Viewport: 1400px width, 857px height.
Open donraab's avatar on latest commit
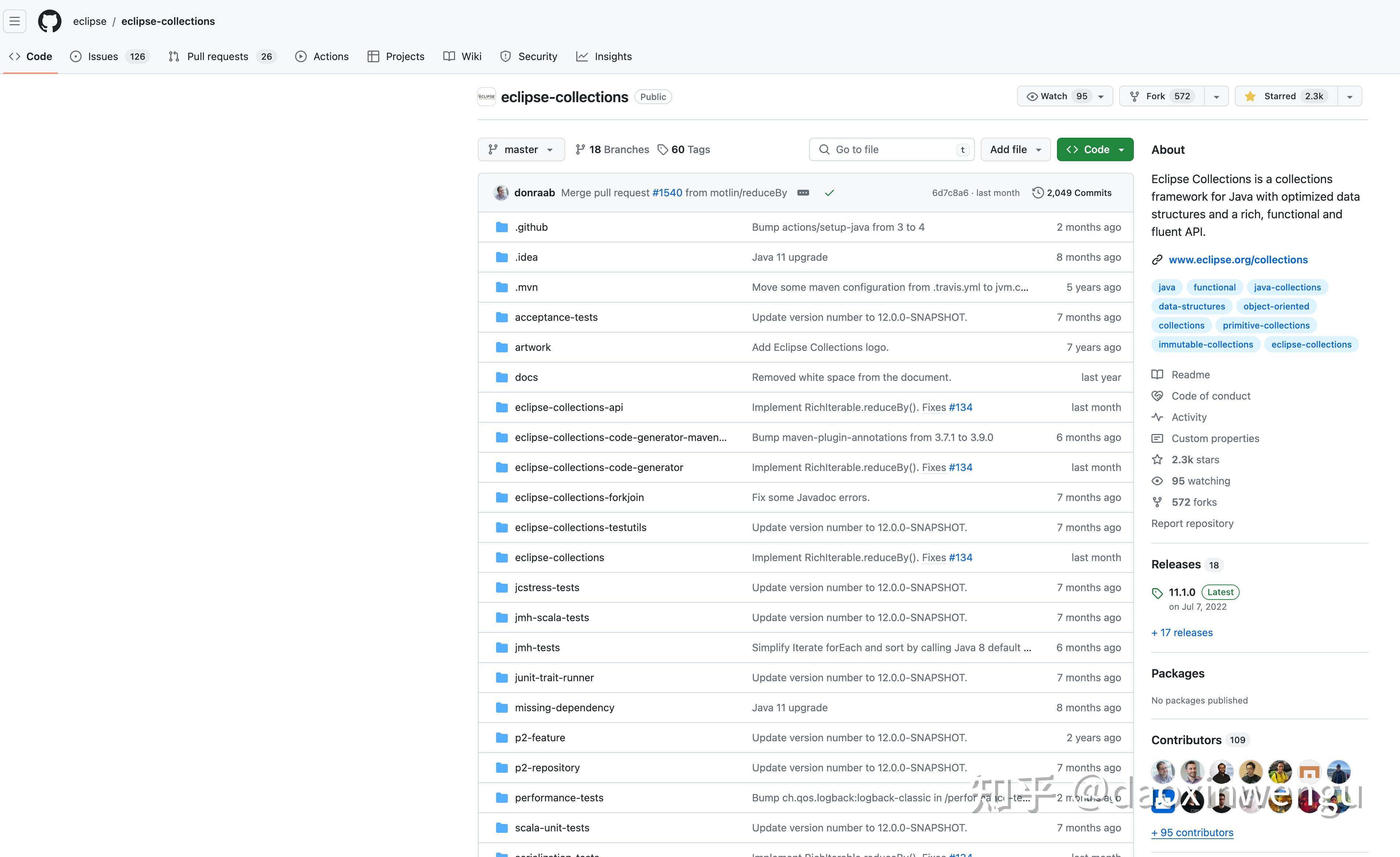point(501,193)
